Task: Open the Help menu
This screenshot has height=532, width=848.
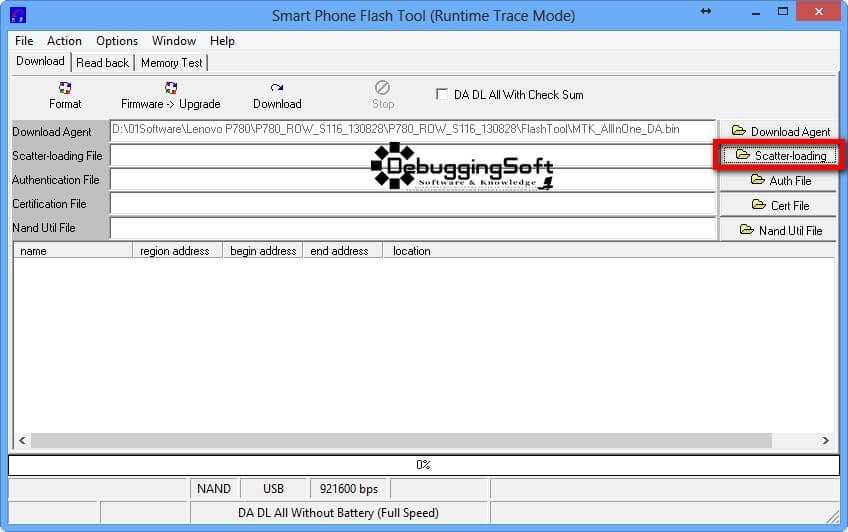Action: [x=222, y=41]
